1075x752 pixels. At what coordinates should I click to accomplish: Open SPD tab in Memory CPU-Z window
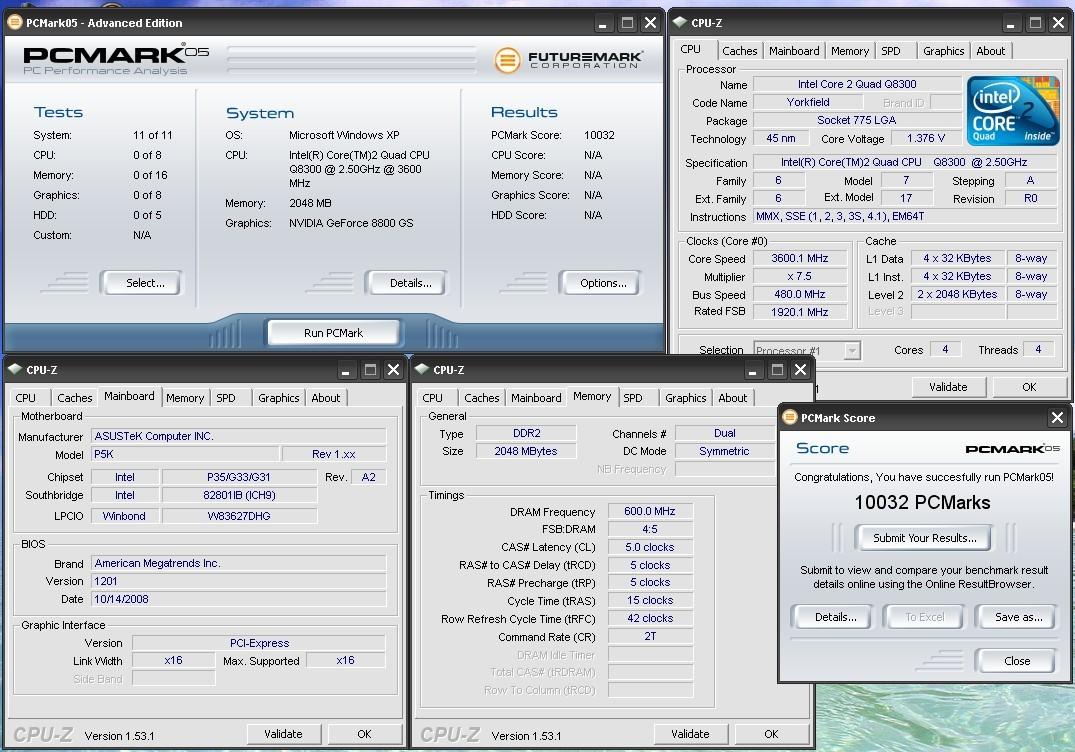tap(633, 398)
